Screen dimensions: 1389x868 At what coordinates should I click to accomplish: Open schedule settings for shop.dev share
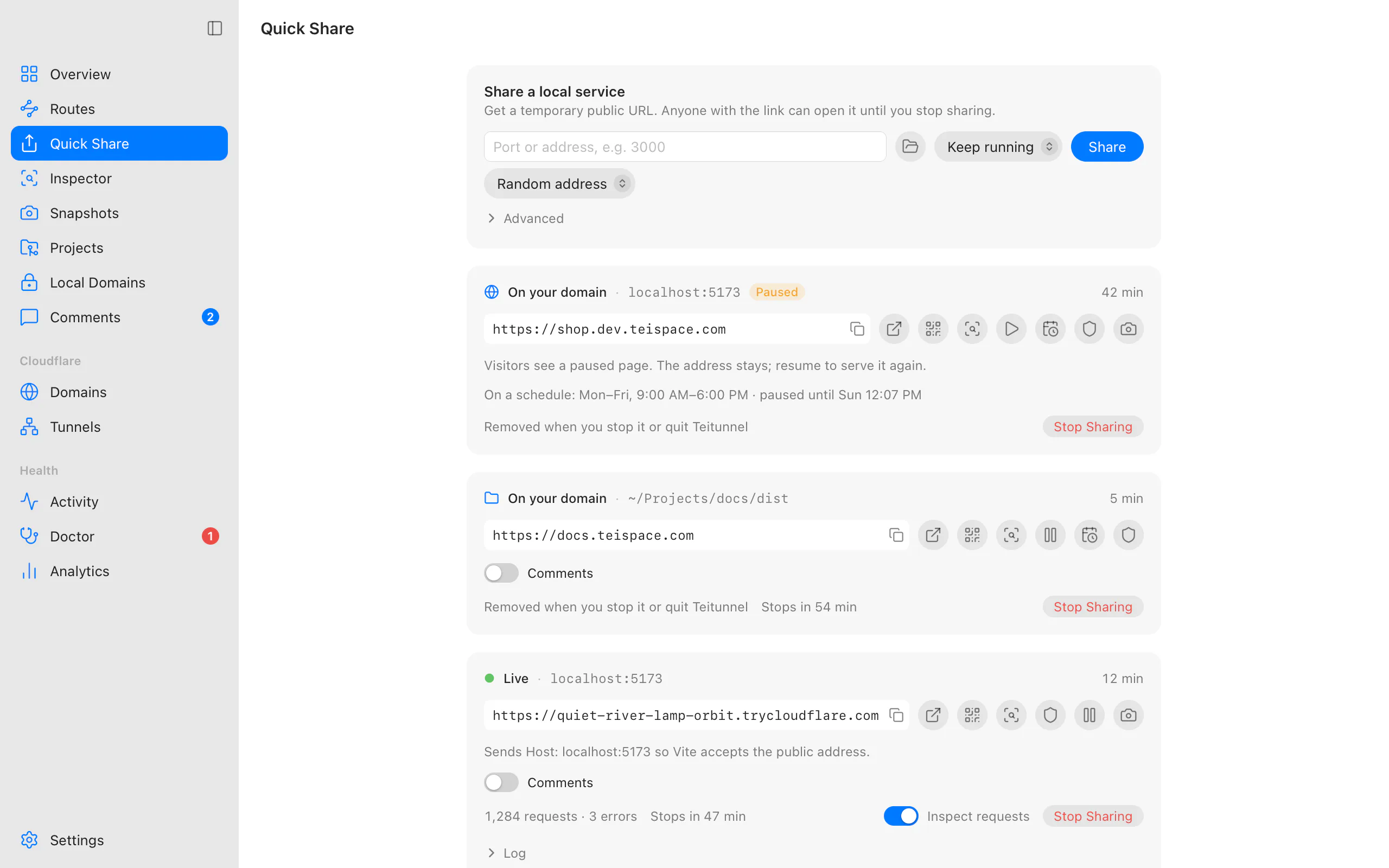(1050, 329)
